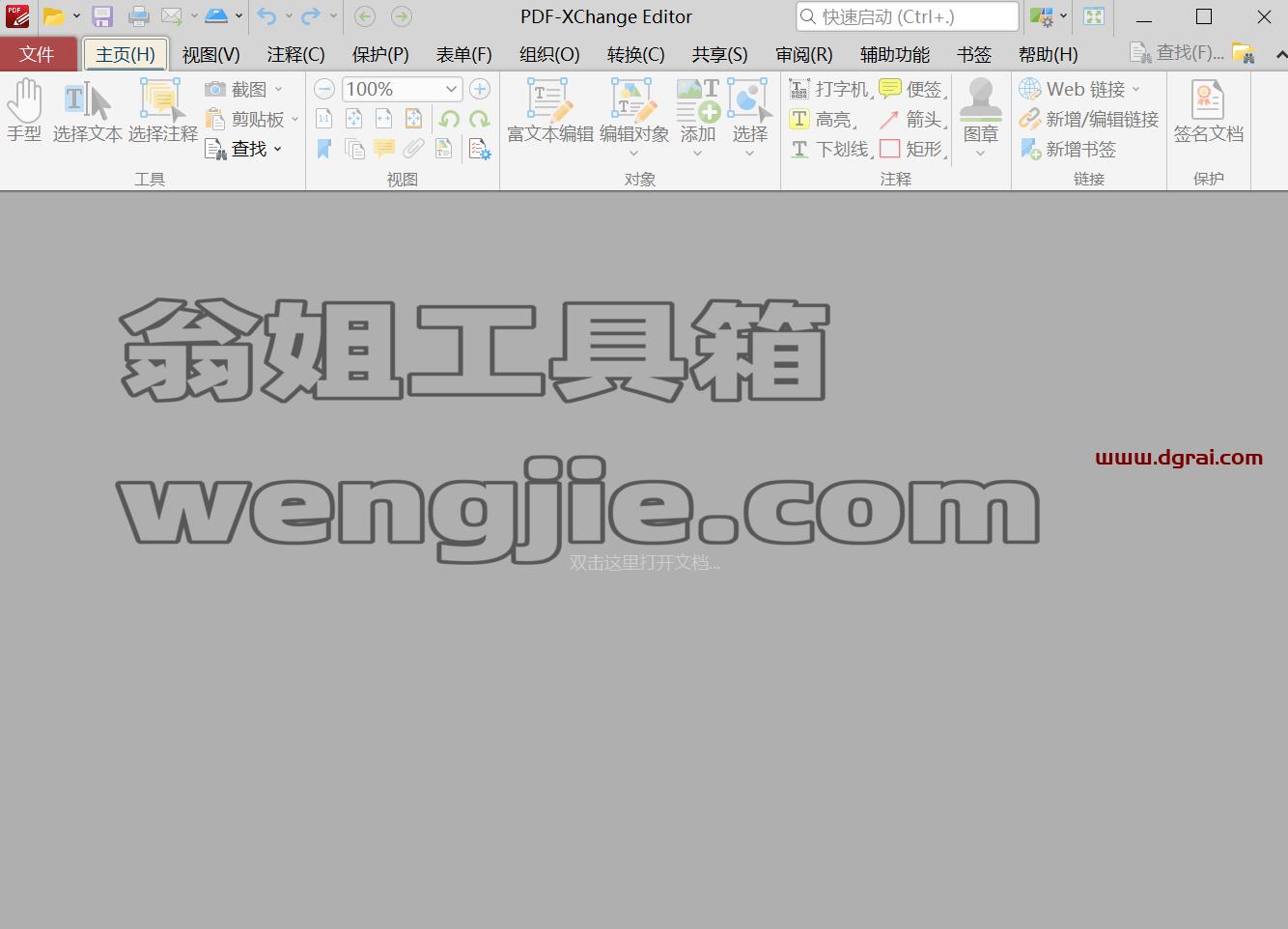Toggle full screen mode icon
This screenshot has height=929, width=1288.
(x=1094, y=16)
